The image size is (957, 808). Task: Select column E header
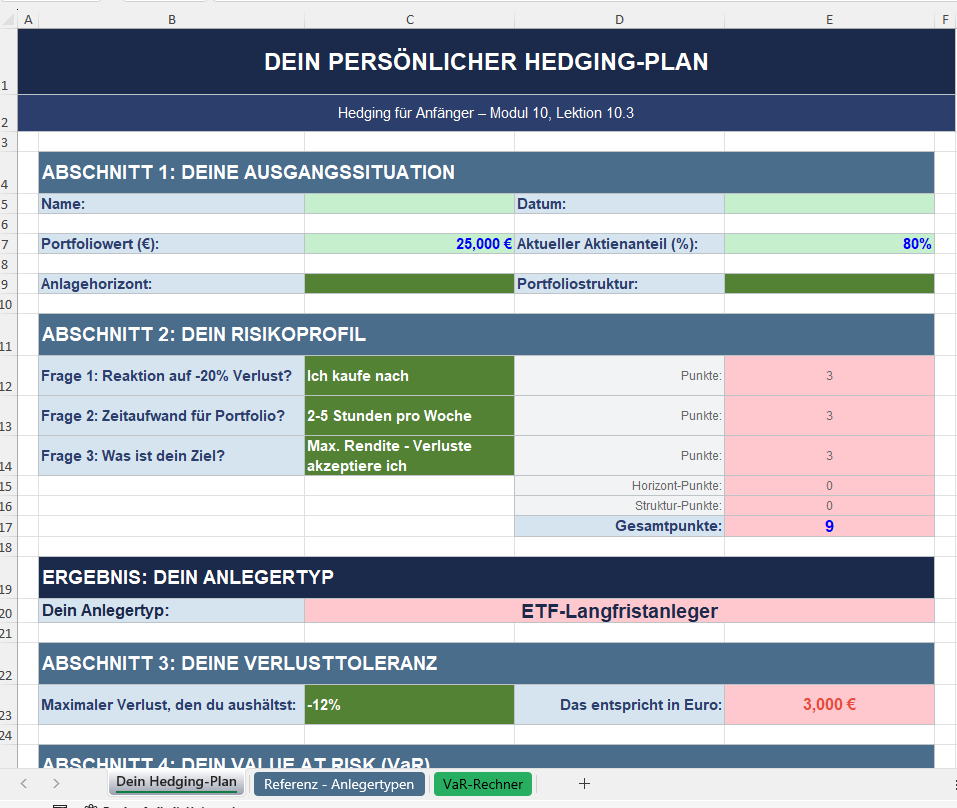(x=829, y=20)
